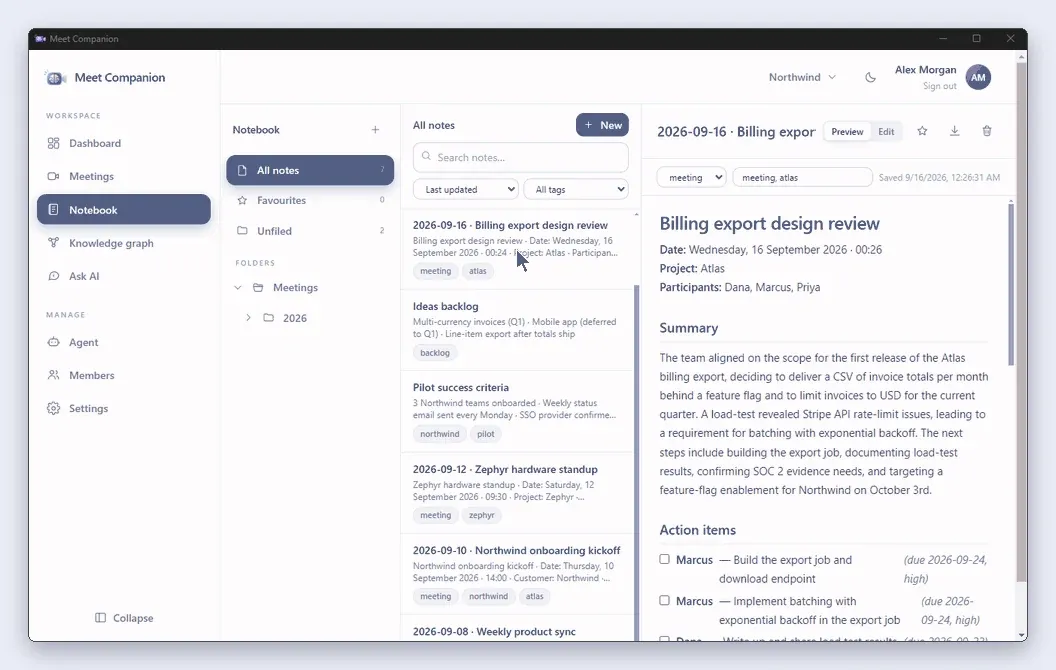The height and width of the screenshot is (670, 1056).
Task: Click the Meetings camera icon
Action: (x=54, y=176)
